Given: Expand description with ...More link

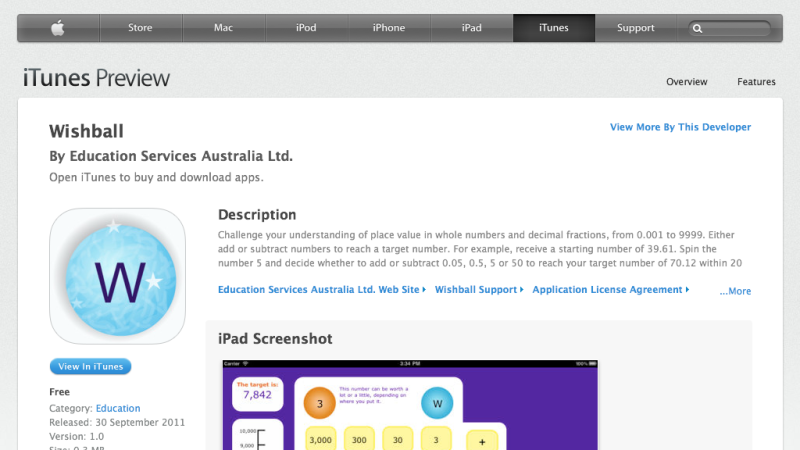Looking at the screenshot, I should [x=735, y=291].
